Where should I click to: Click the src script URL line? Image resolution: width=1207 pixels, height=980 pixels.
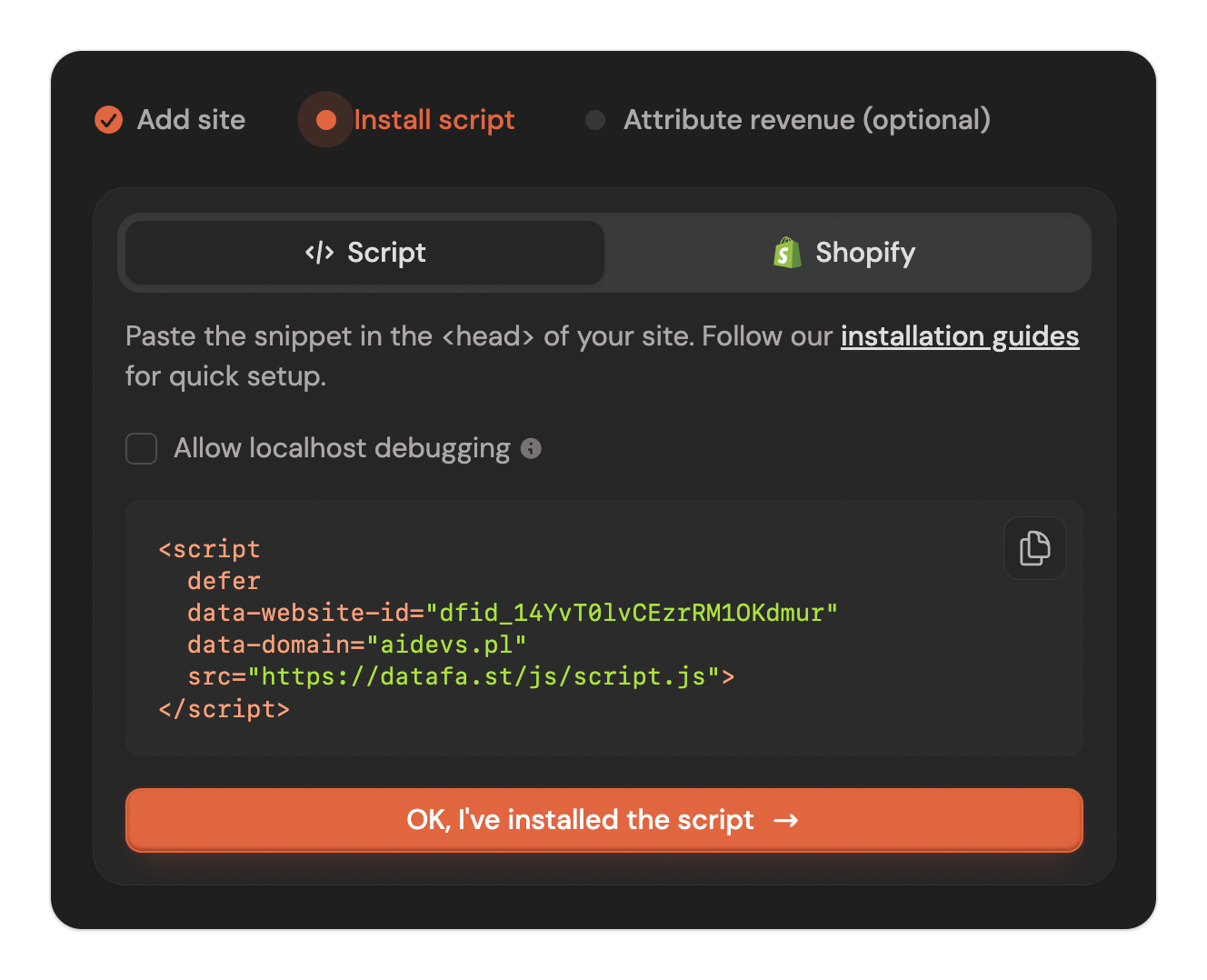pos(461,676)
